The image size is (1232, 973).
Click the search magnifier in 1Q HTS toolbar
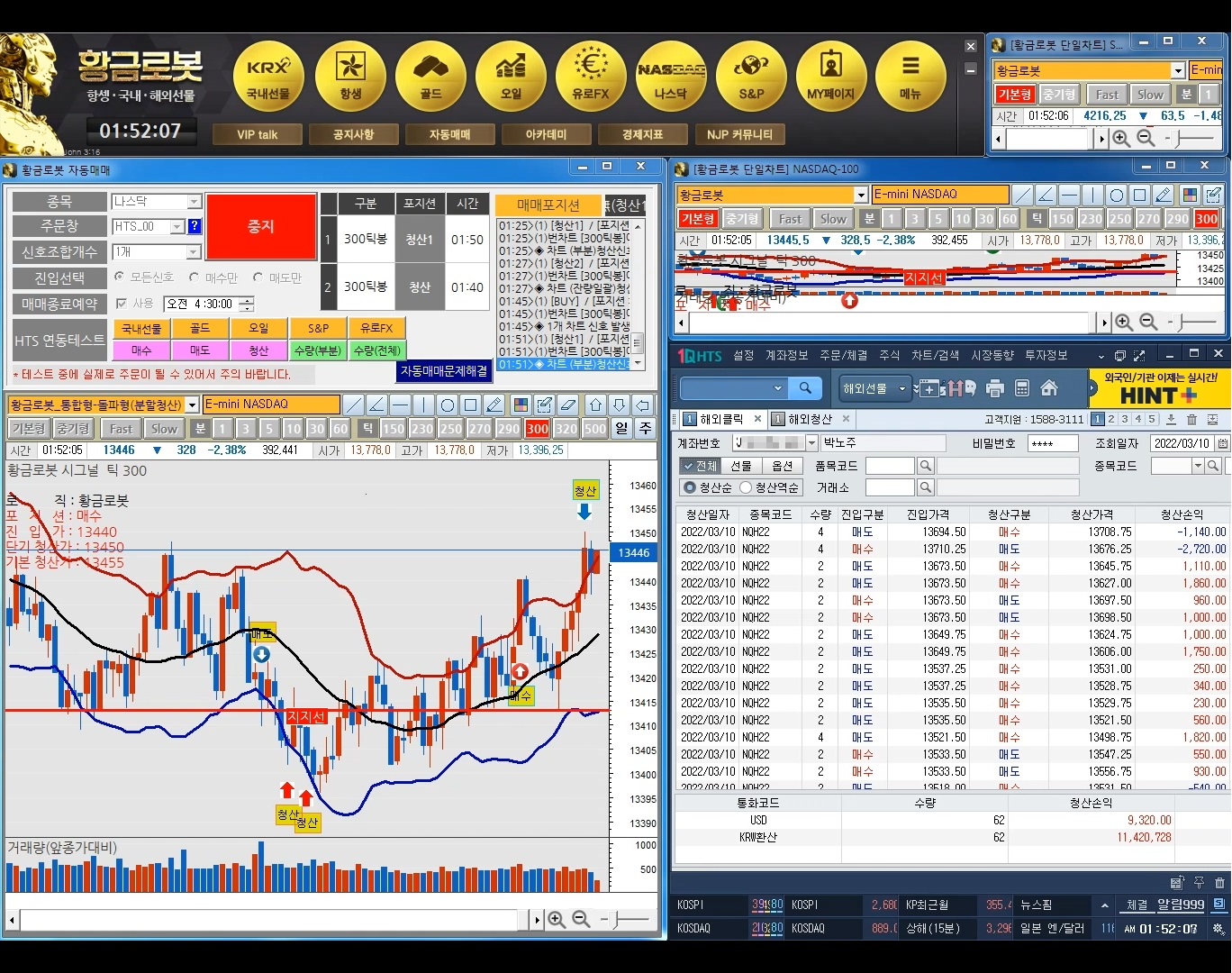click(805, 388)
